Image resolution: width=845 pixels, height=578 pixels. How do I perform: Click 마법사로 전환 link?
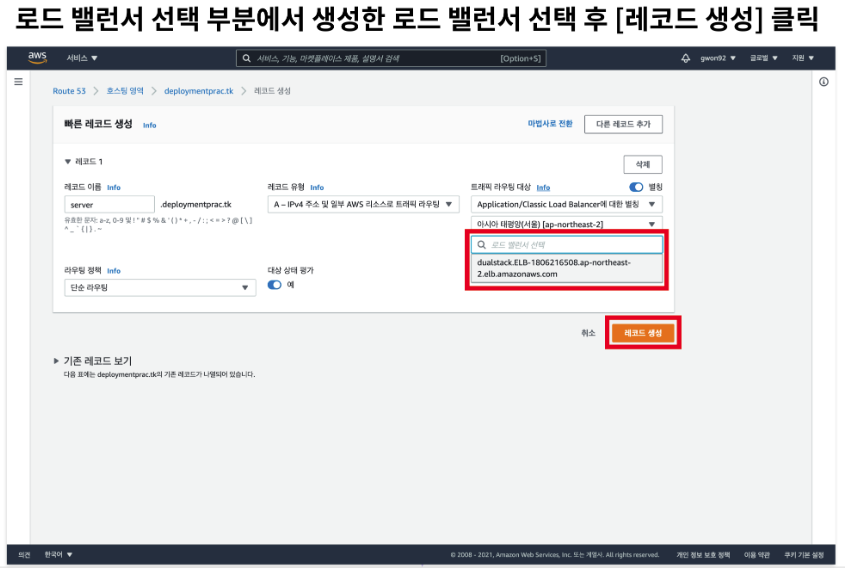(550, 124)
